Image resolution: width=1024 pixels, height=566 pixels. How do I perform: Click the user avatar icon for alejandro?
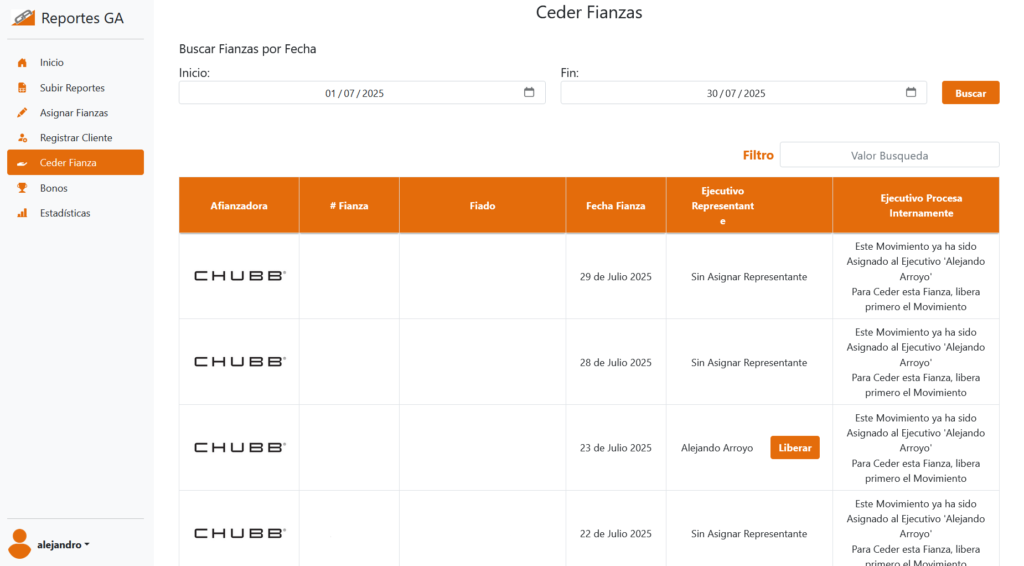coord(19,543)
